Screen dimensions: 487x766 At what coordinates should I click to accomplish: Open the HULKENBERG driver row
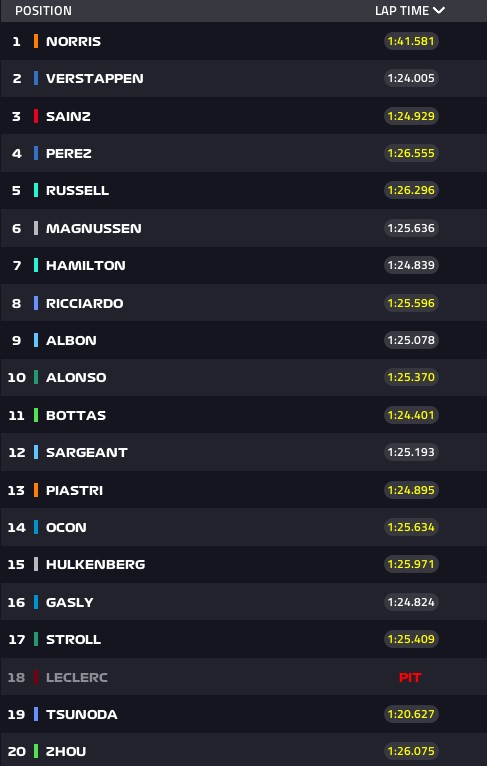click(243, 564)
